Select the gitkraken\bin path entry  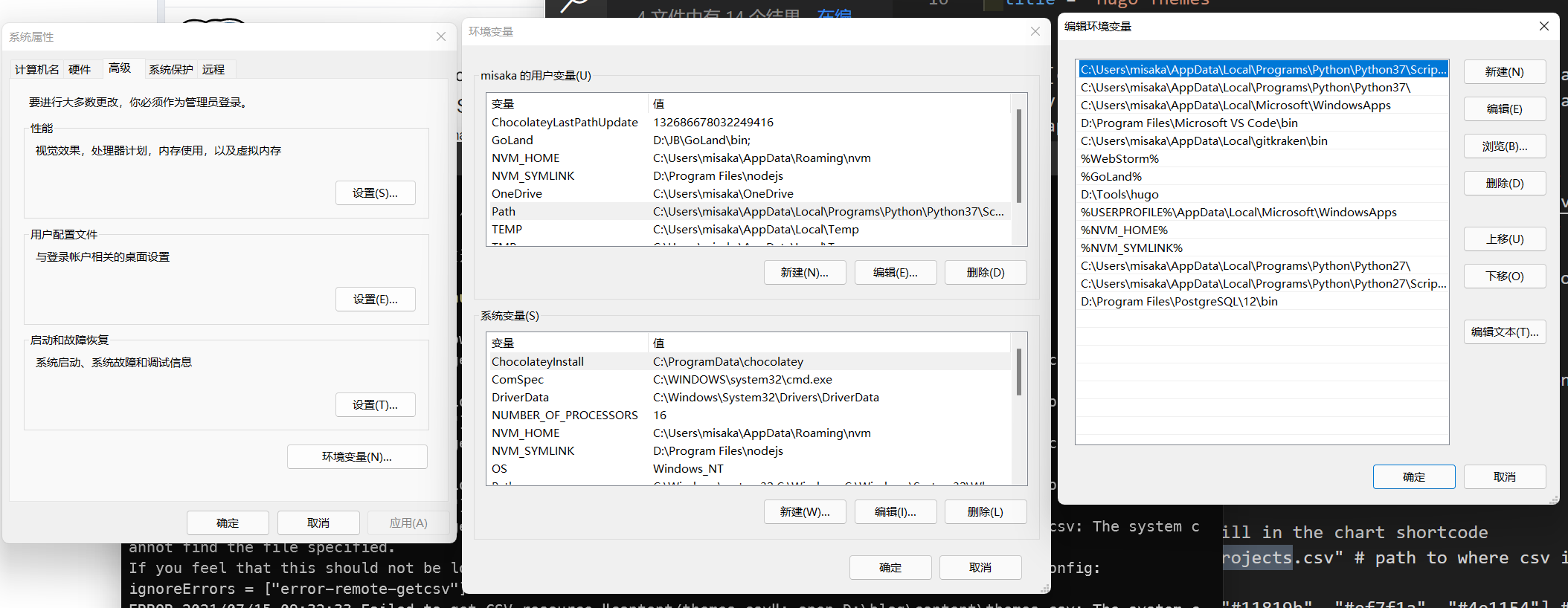tap(1263, 141)
